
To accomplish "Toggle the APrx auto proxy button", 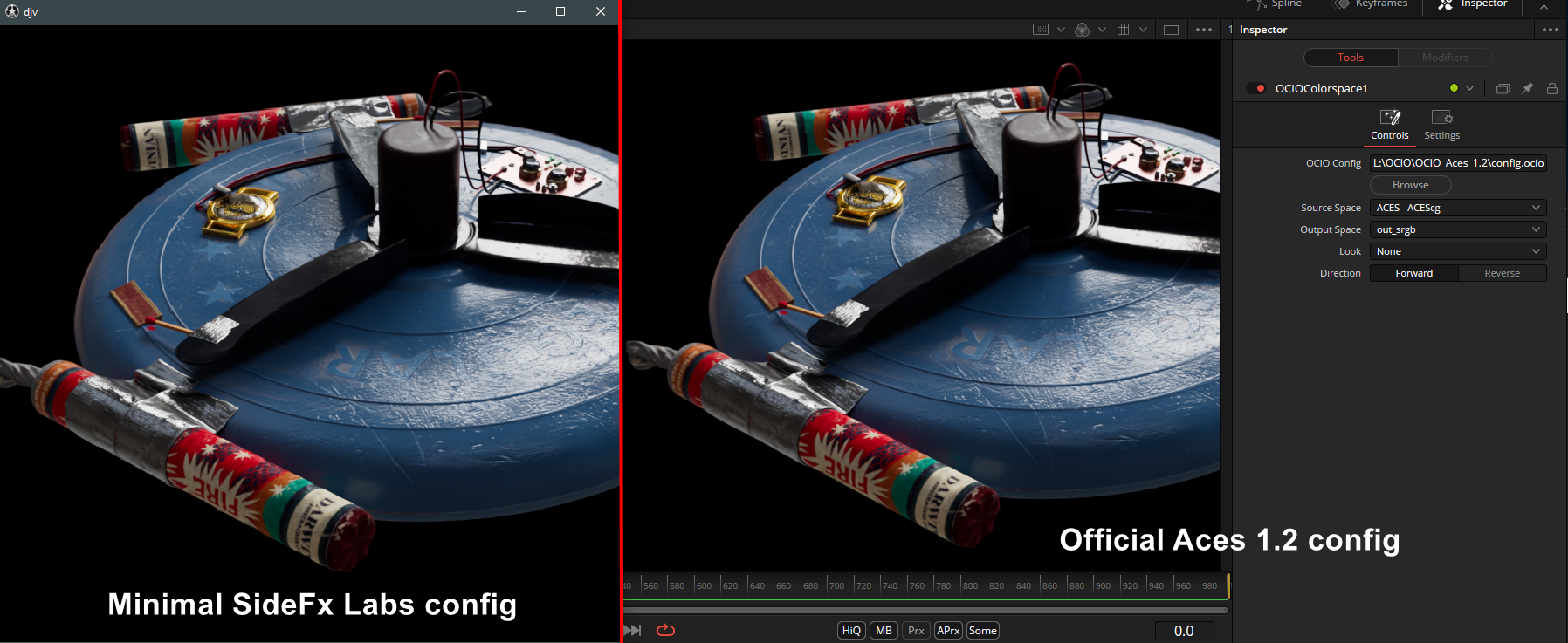I will coord(948,631).
